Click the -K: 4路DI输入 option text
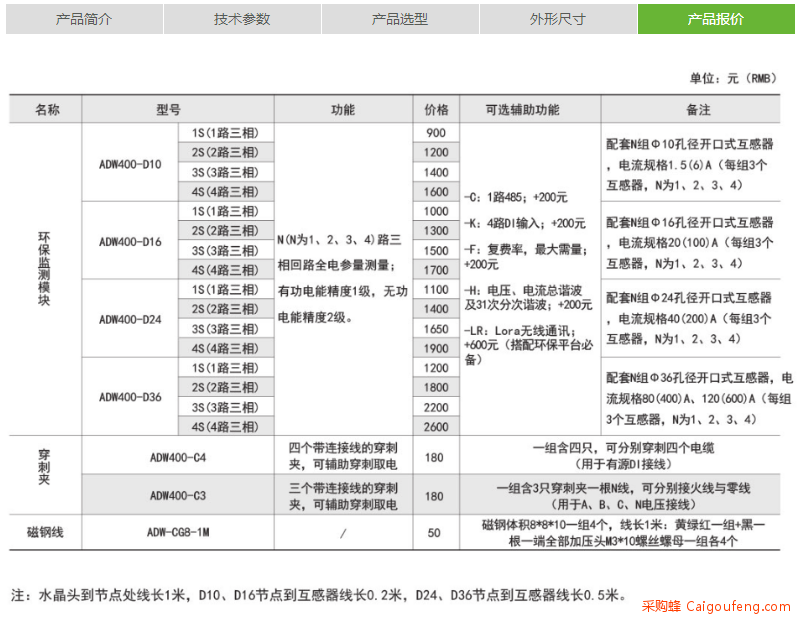 tap(524, 223)
